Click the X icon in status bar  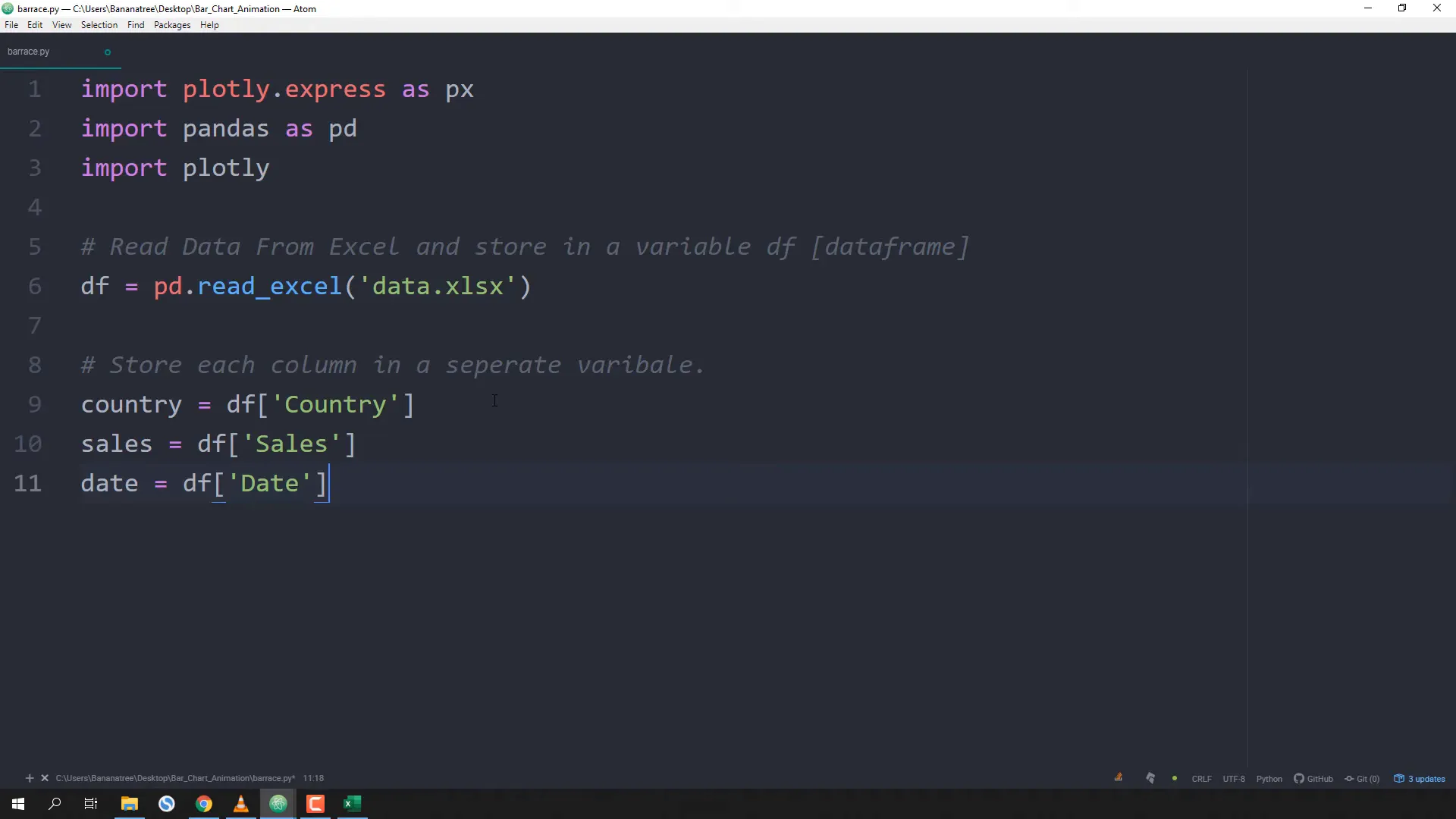tap(45, 778)
